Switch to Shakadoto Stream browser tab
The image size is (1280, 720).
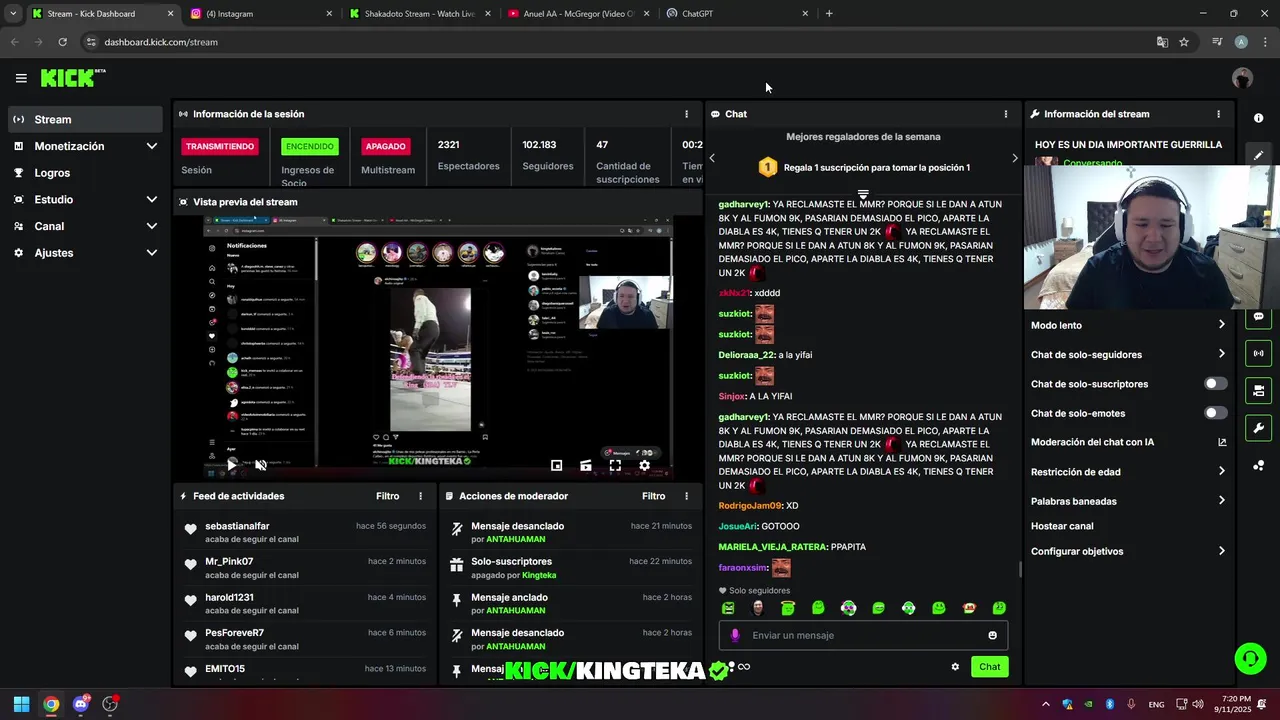(x=418, y=14)
